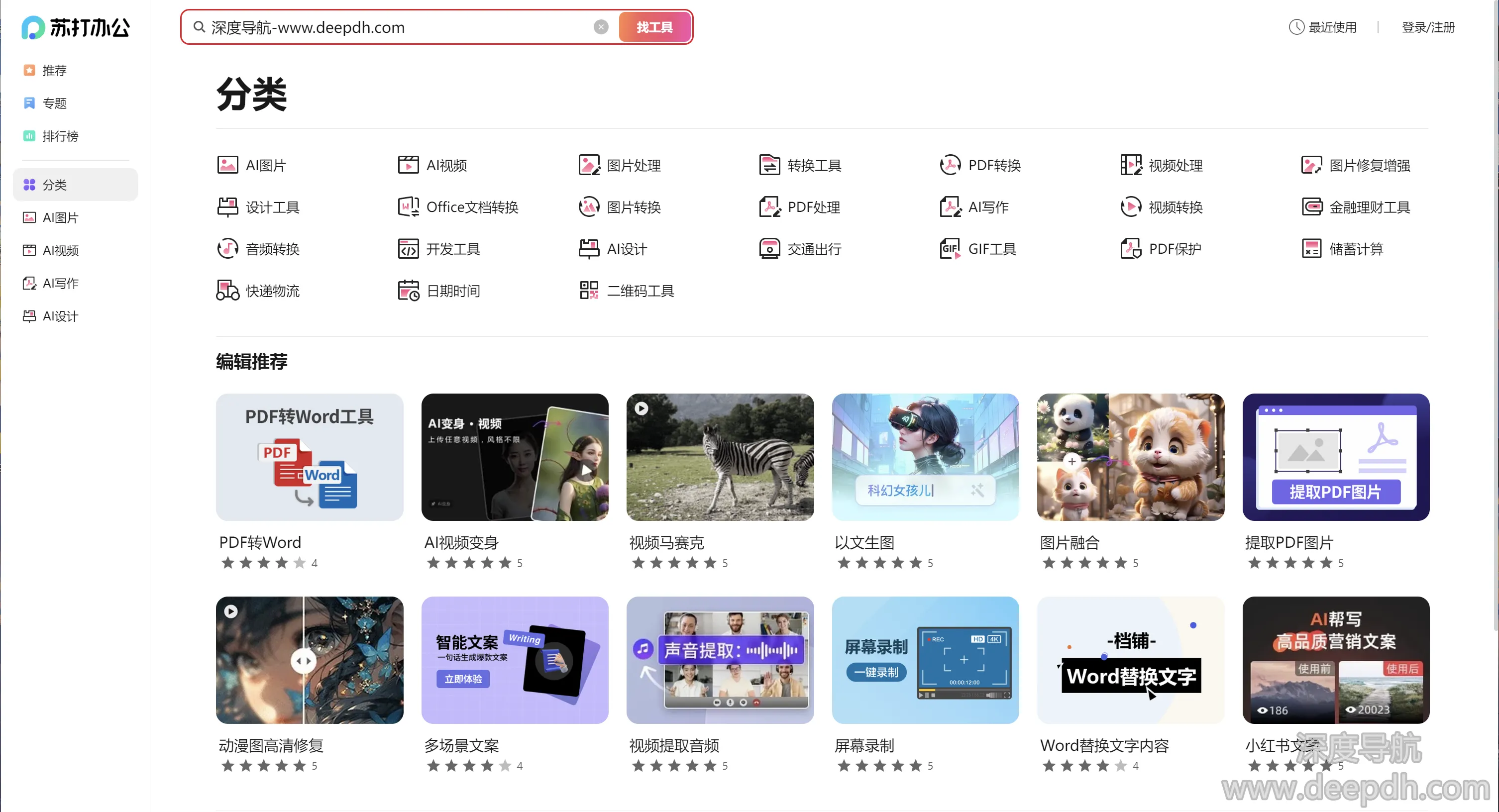The width and height of the screenshot is (1499, 812).
Task: Open 最近使用 recent history
Action: (x=1322, y=27)
